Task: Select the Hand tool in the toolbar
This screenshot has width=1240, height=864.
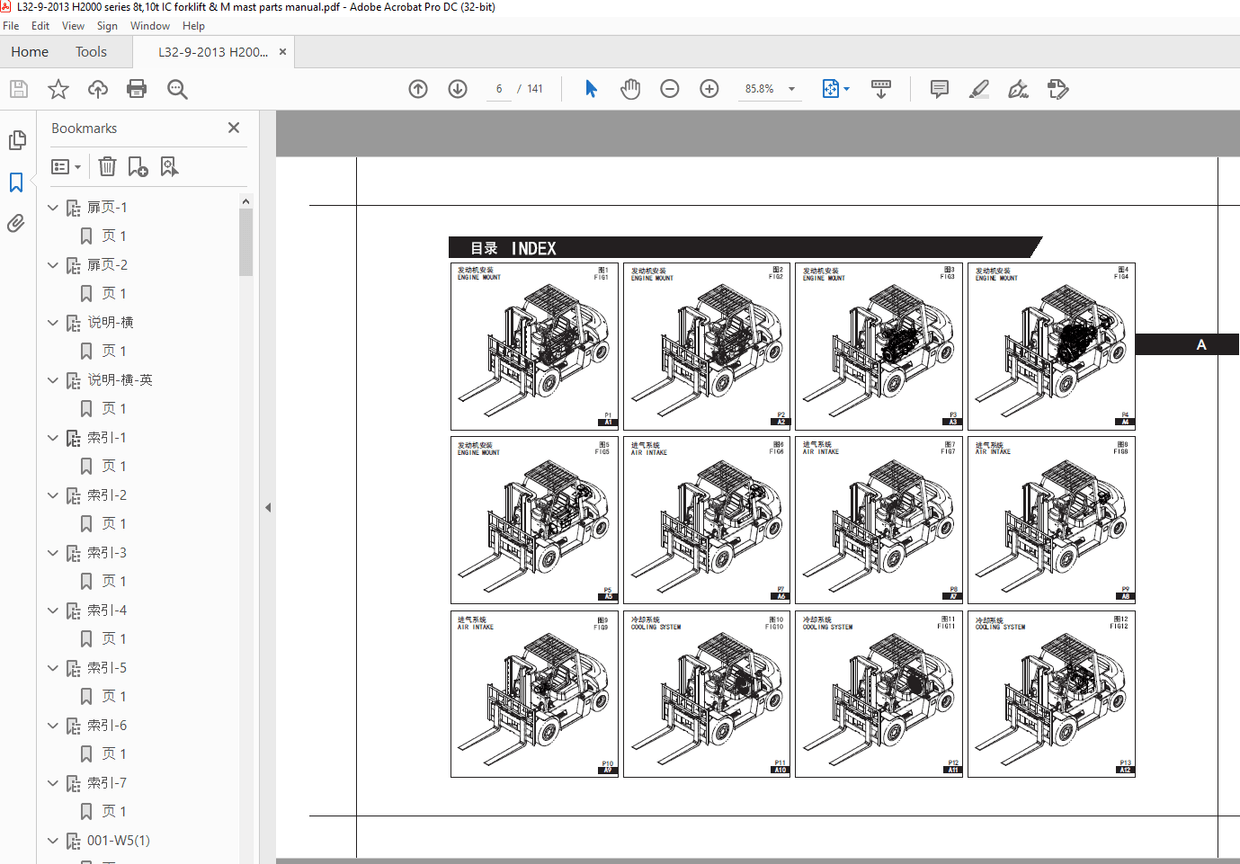Action: click(x=630, y=88)
